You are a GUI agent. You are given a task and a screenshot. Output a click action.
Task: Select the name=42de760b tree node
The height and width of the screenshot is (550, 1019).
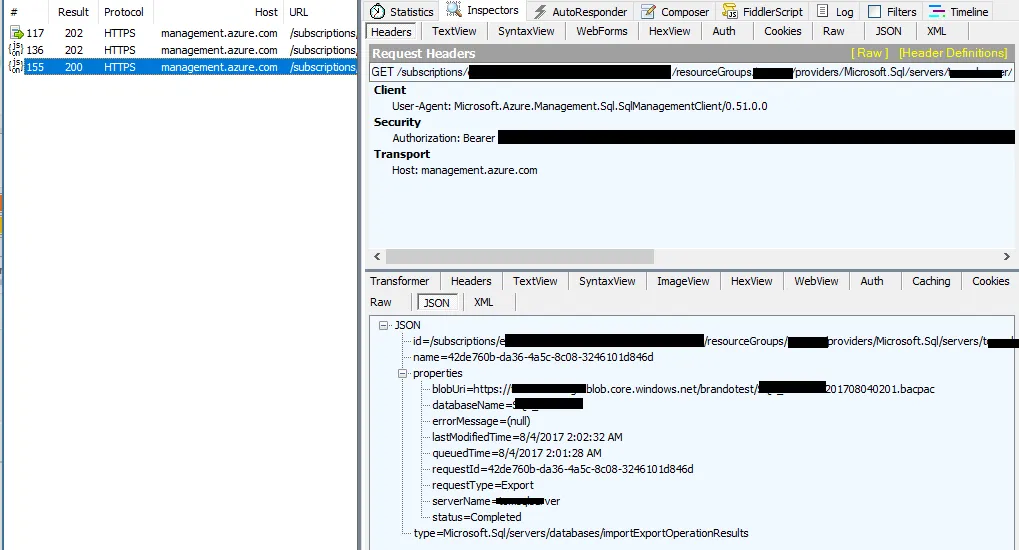(533, 357)
